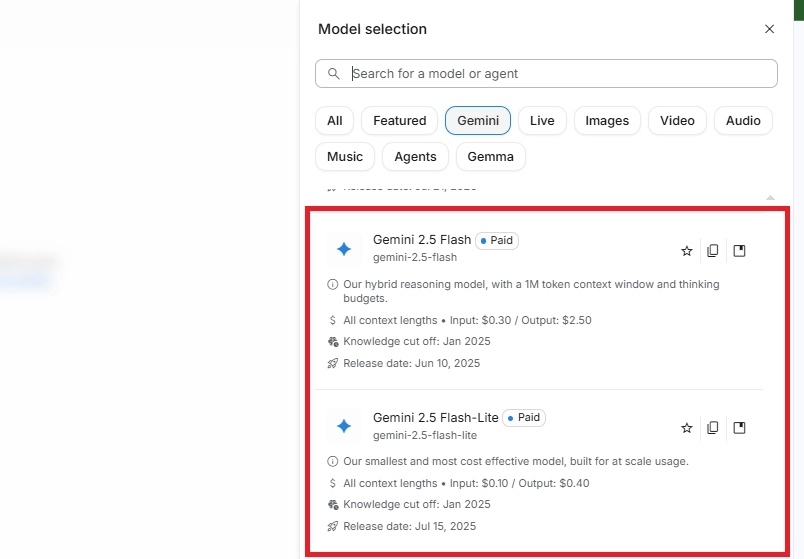Image resolution: width=804 pixels, height=559 pixels.
Task: Click the Input: $0.10 / Output: $0.40 pricing text
Action: [519, 483]
